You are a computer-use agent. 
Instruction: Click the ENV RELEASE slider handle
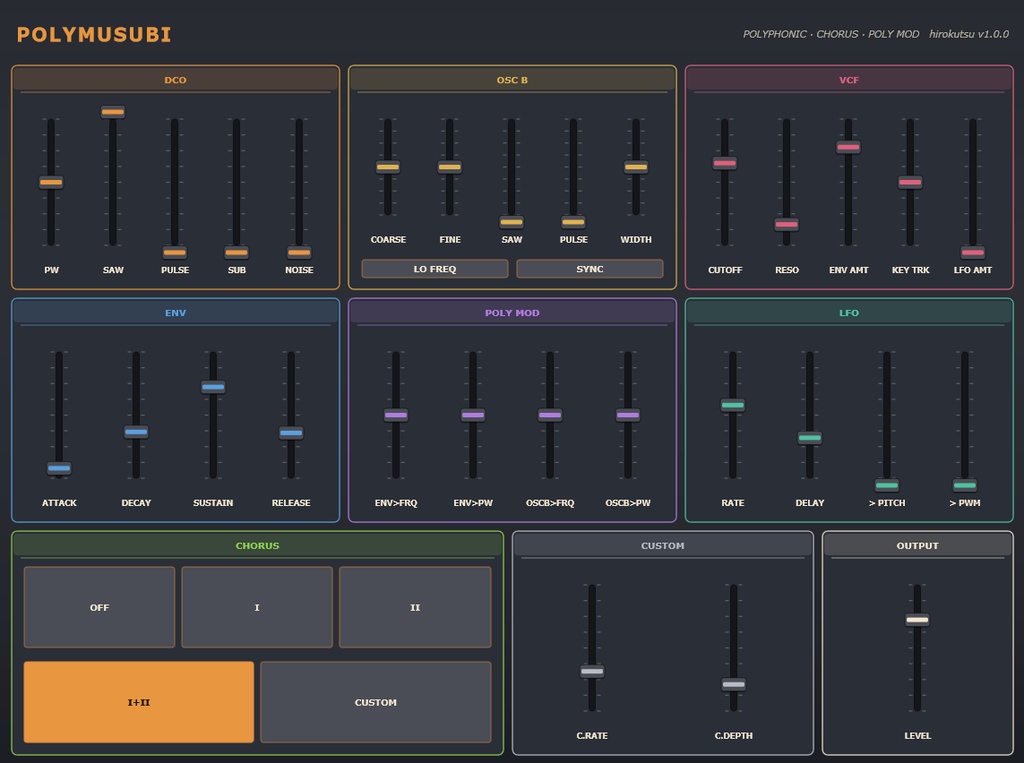(x=291, y=432)
